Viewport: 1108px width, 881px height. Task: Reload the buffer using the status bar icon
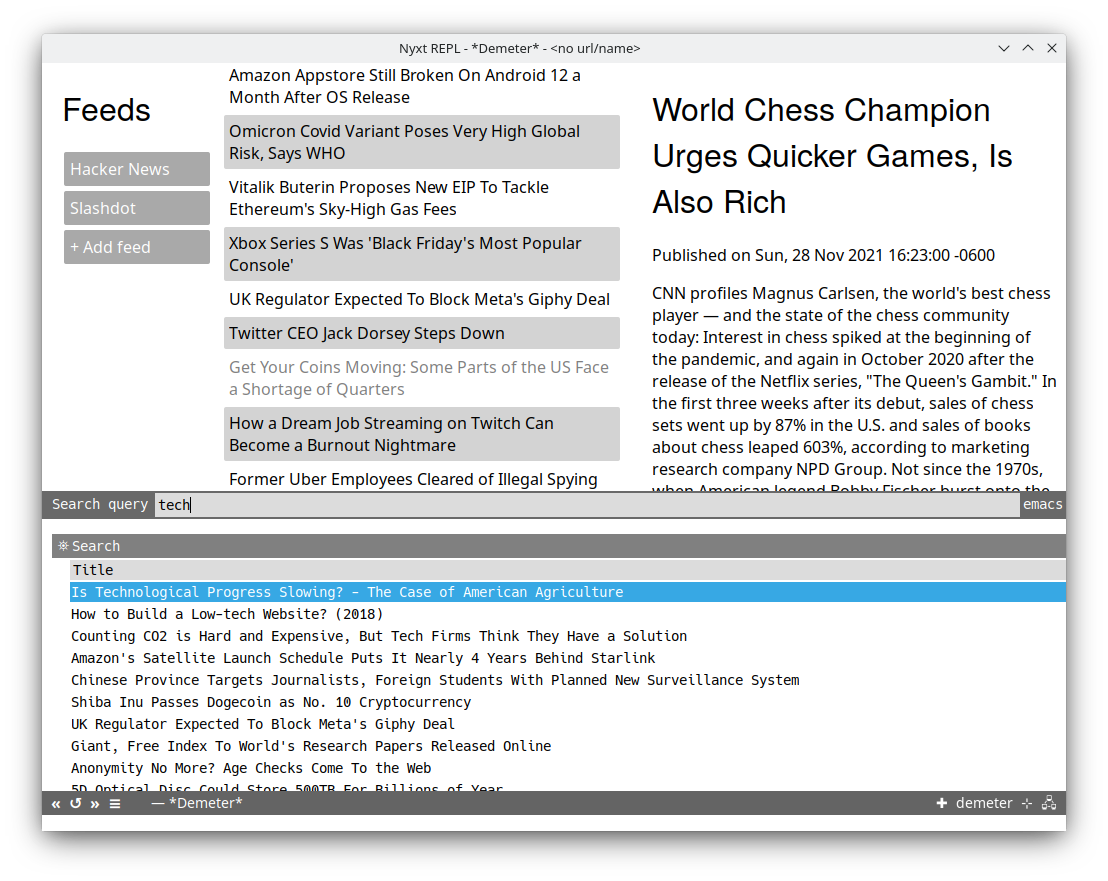(76, 804)
